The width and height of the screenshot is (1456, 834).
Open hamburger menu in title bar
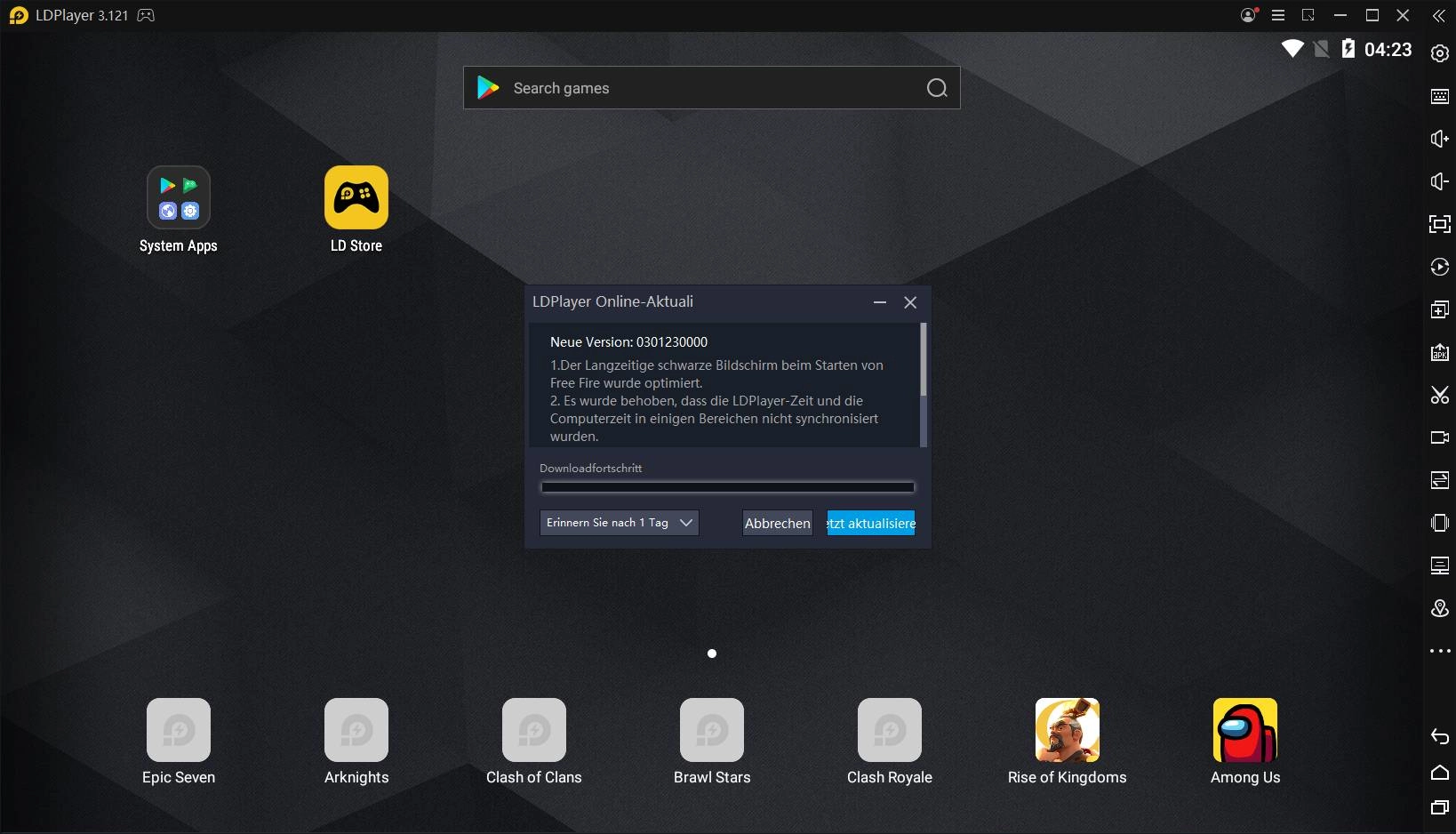[1278, 15]
